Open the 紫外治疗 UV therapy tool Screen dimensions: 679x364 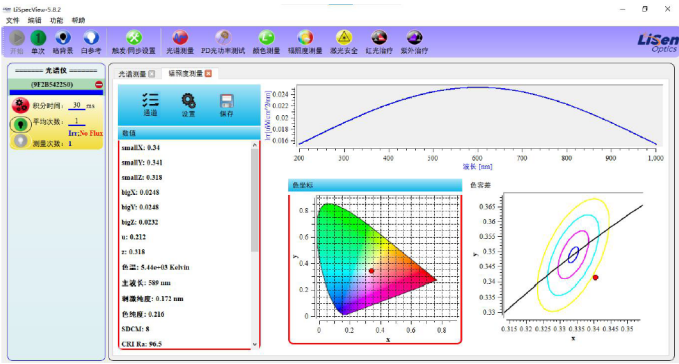click(414, 38)
